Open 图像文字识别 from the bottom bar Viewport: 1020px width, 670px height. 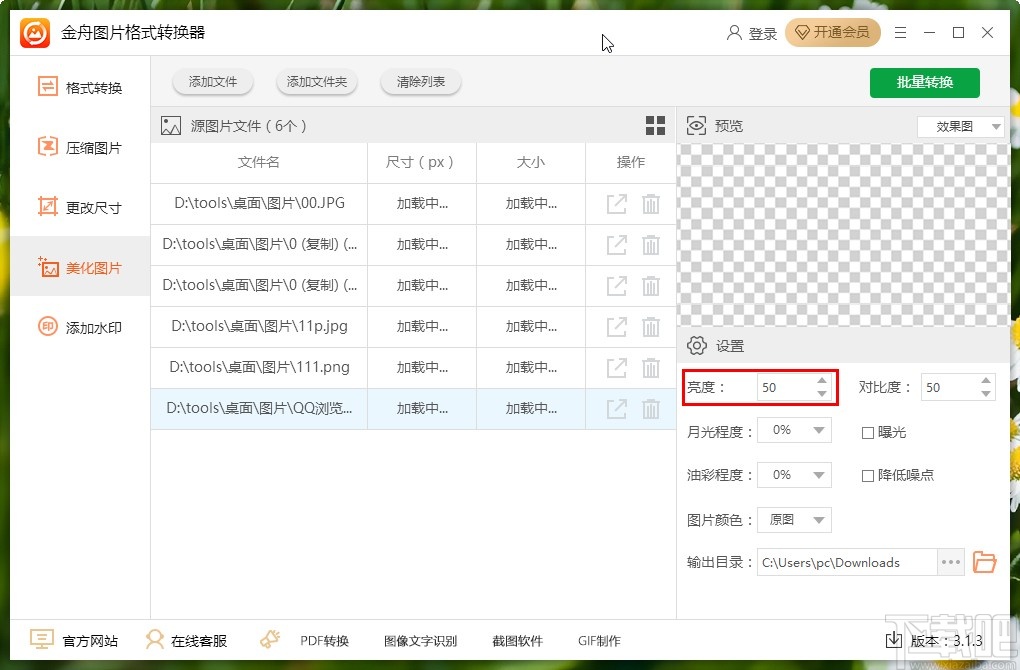pos(420,640)
